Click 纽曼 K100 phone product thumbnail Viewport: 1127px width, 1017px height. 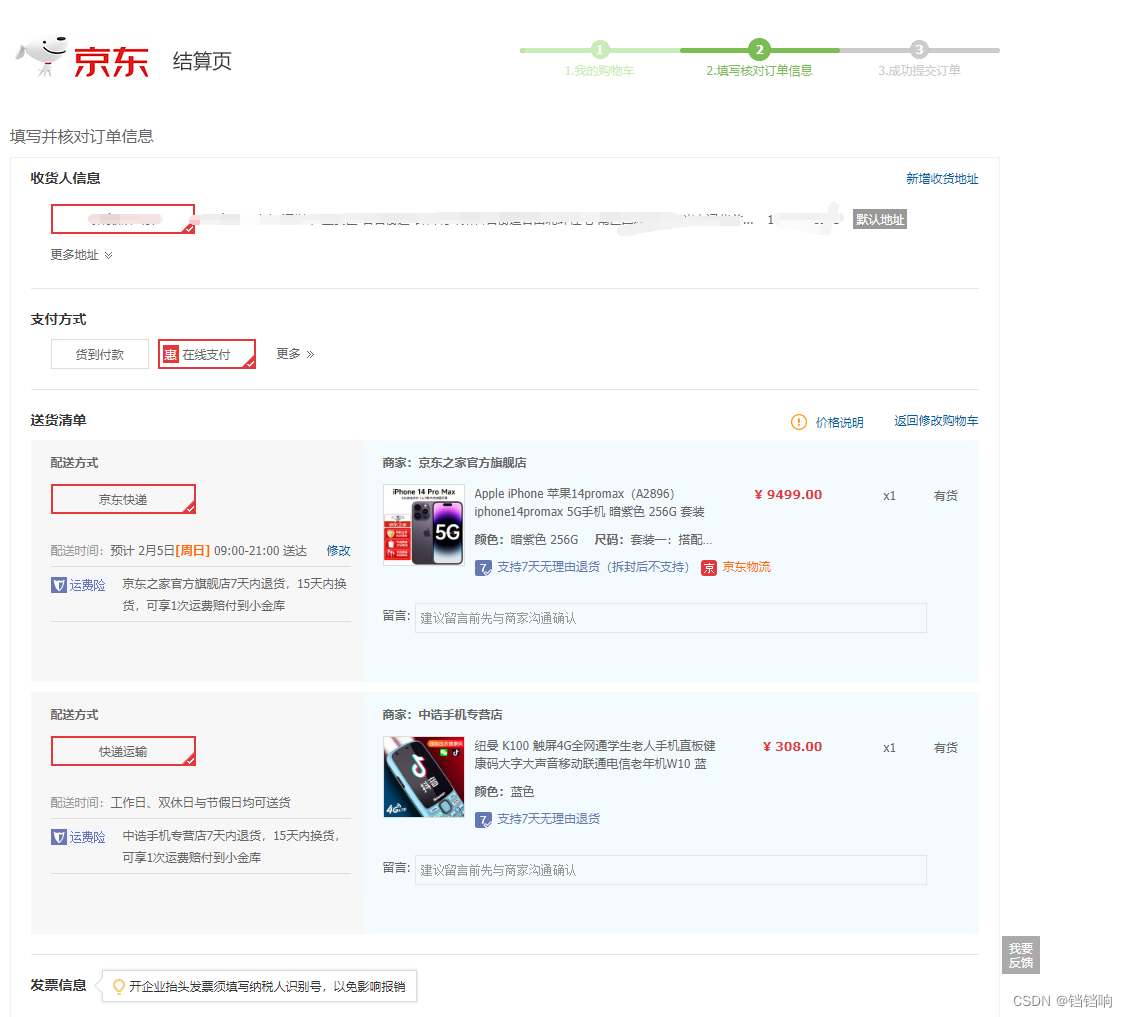423,777
